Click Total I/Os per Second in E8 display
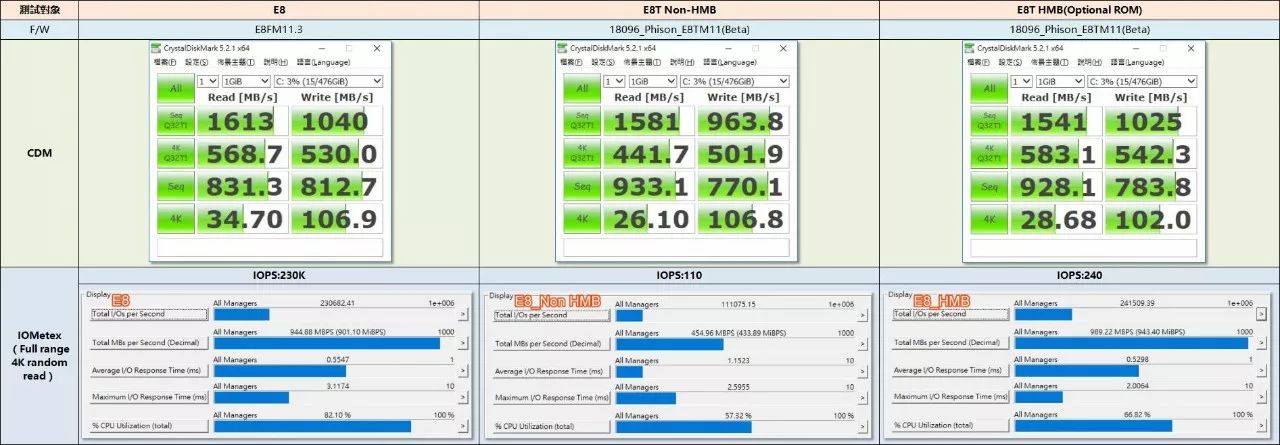Viewport: 1280px width, 445px height. click(x=148, y=314)
